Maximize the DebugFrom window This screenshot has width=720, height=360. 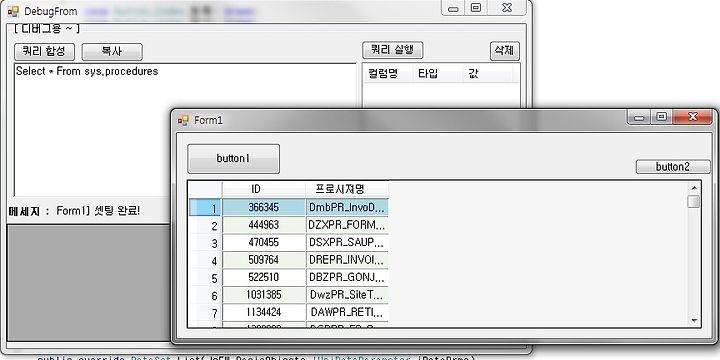476,8
